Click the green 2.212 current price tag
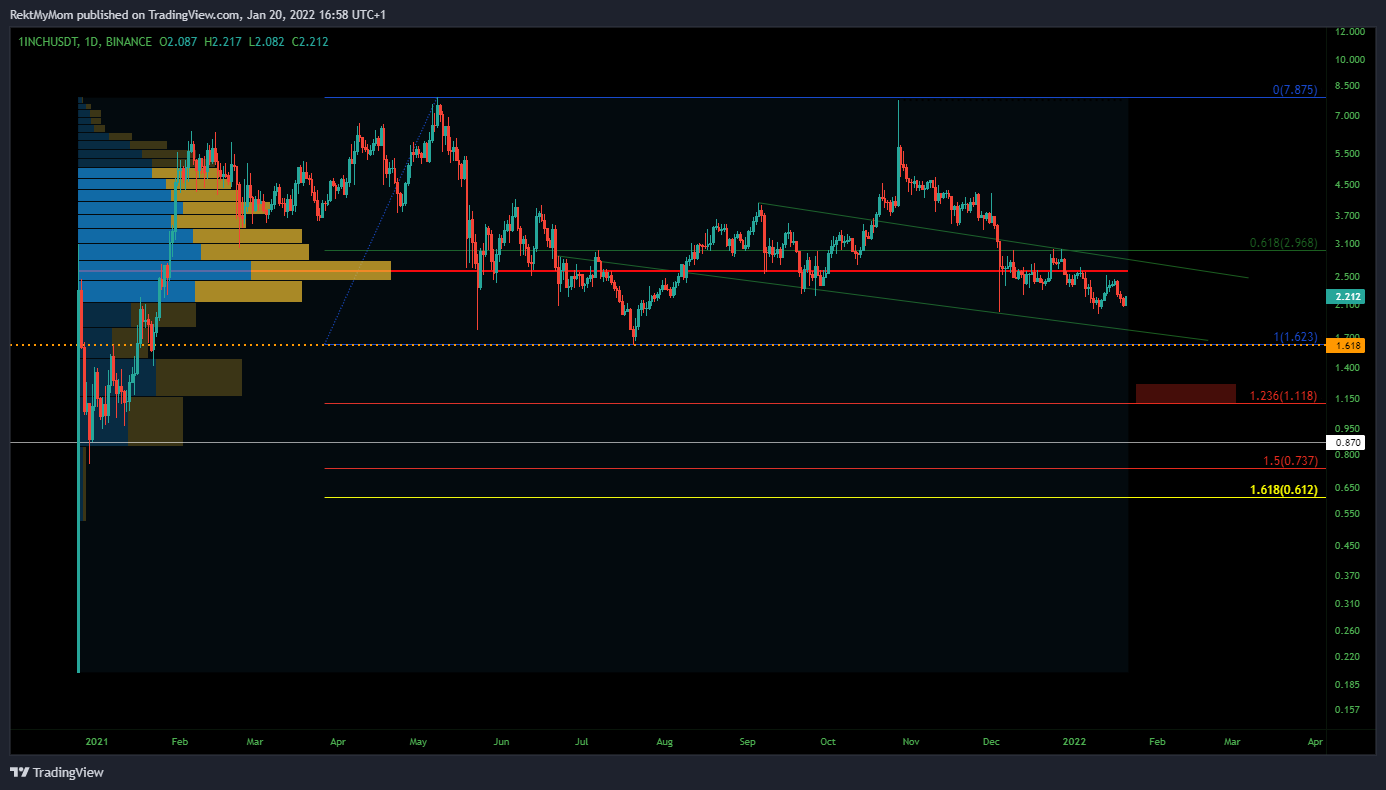Image resolution: width=1386 pixels, height=790 pixels. point(1344,297)
